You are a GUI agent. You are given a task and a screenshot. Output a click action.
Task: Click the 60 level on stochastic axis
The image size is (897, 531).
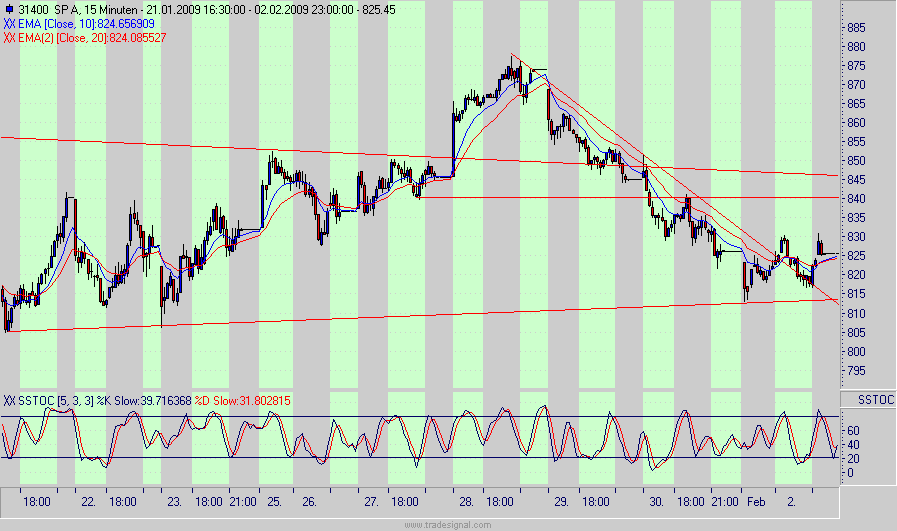pyautogui.click(x=853, y=430)
